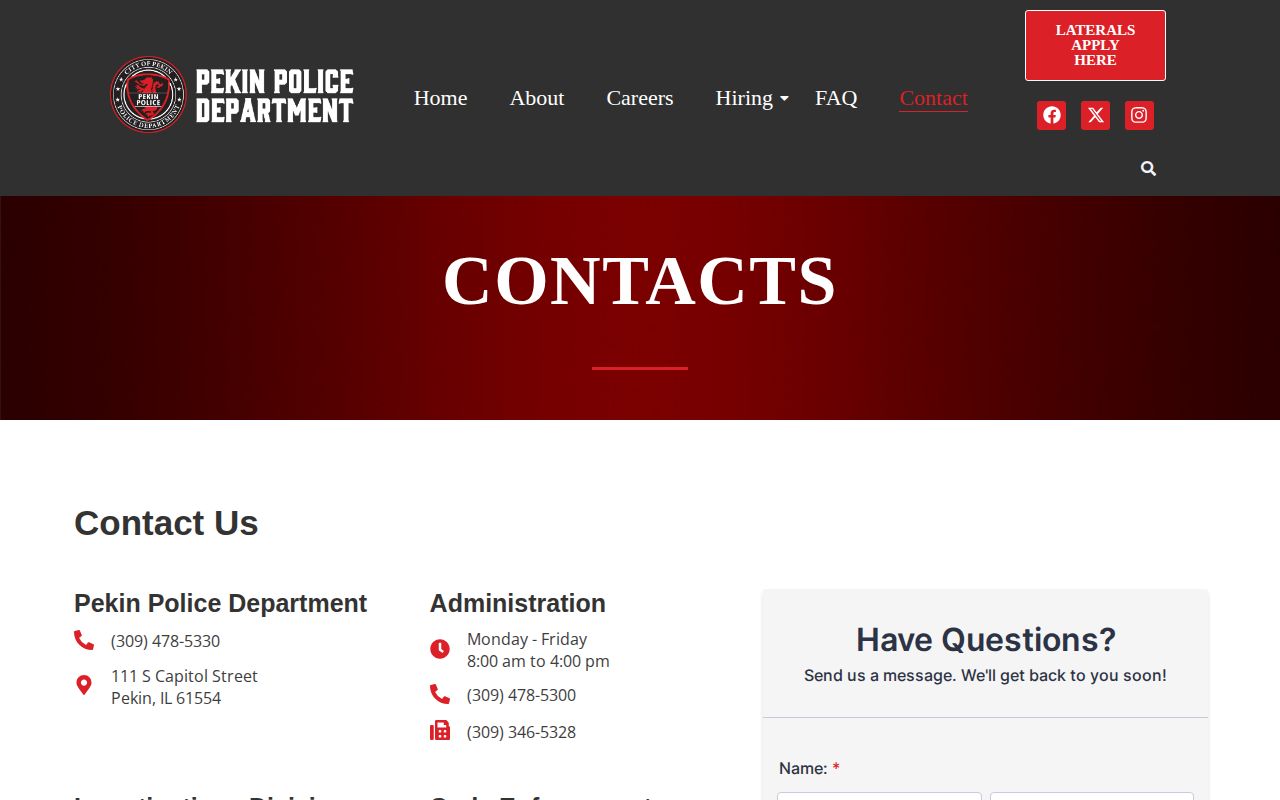
Task: Click map pin icon beside 111 S Capitol Street
Action: [x=84, y=685]
